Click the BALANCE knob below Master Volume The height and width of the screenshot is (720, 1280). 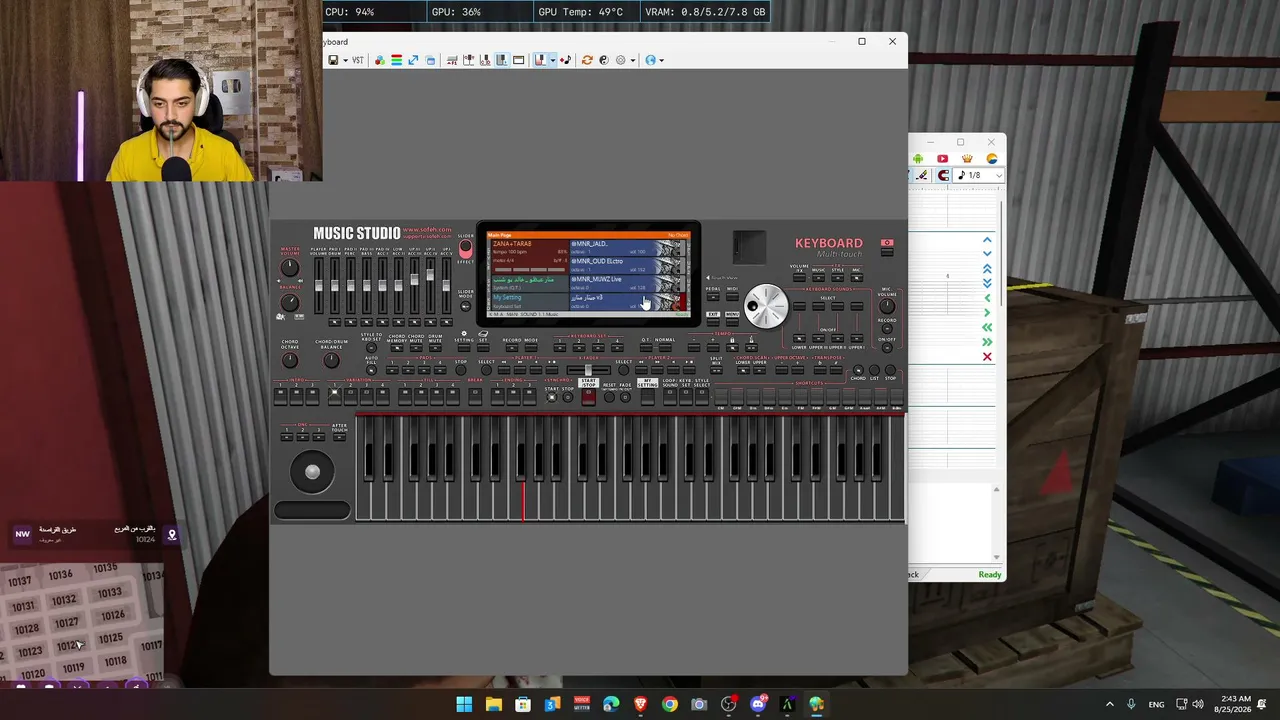290,302
